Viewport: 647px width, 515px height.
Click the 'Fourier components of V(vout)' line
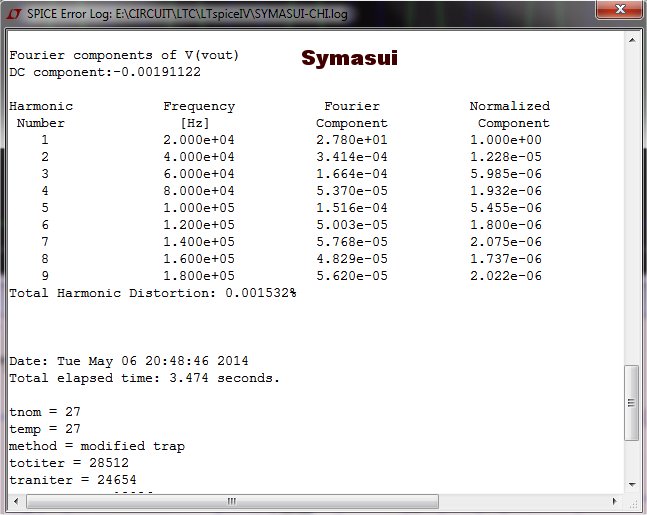point(124,55)
